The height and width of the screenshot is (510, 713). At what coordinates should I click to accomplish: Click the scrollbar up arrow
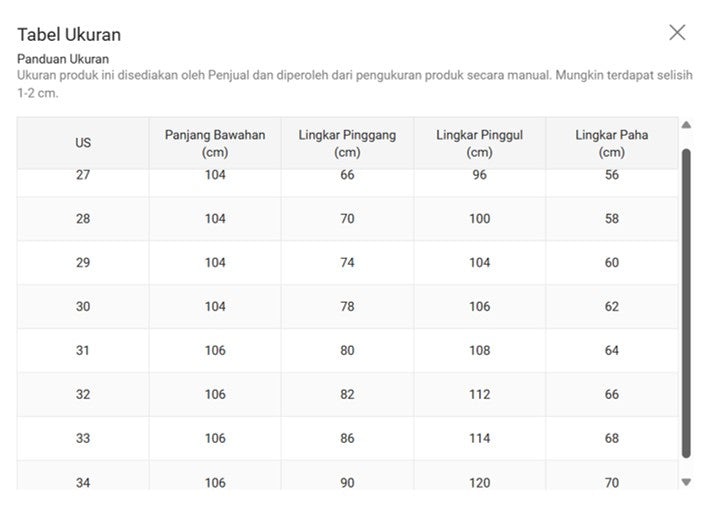pos(686,125)
